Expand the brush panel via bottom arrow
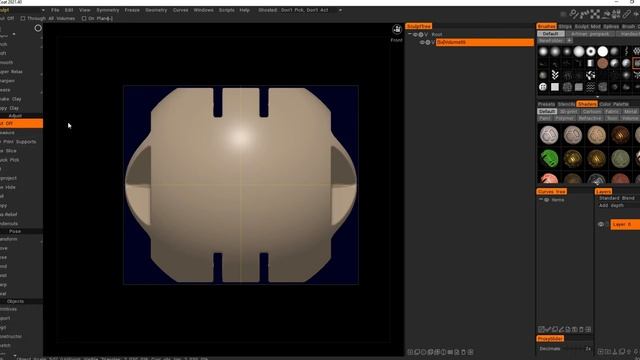 coord(597,97)
